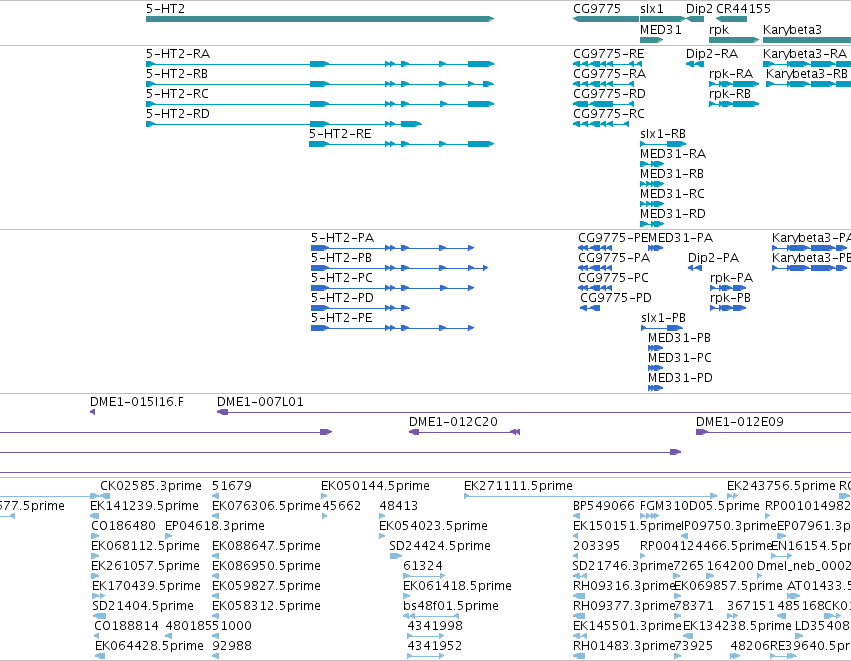Click the Dip2 gene label
Image resolution: width=851 pixels, height=661 pixels.
[699, 9]
